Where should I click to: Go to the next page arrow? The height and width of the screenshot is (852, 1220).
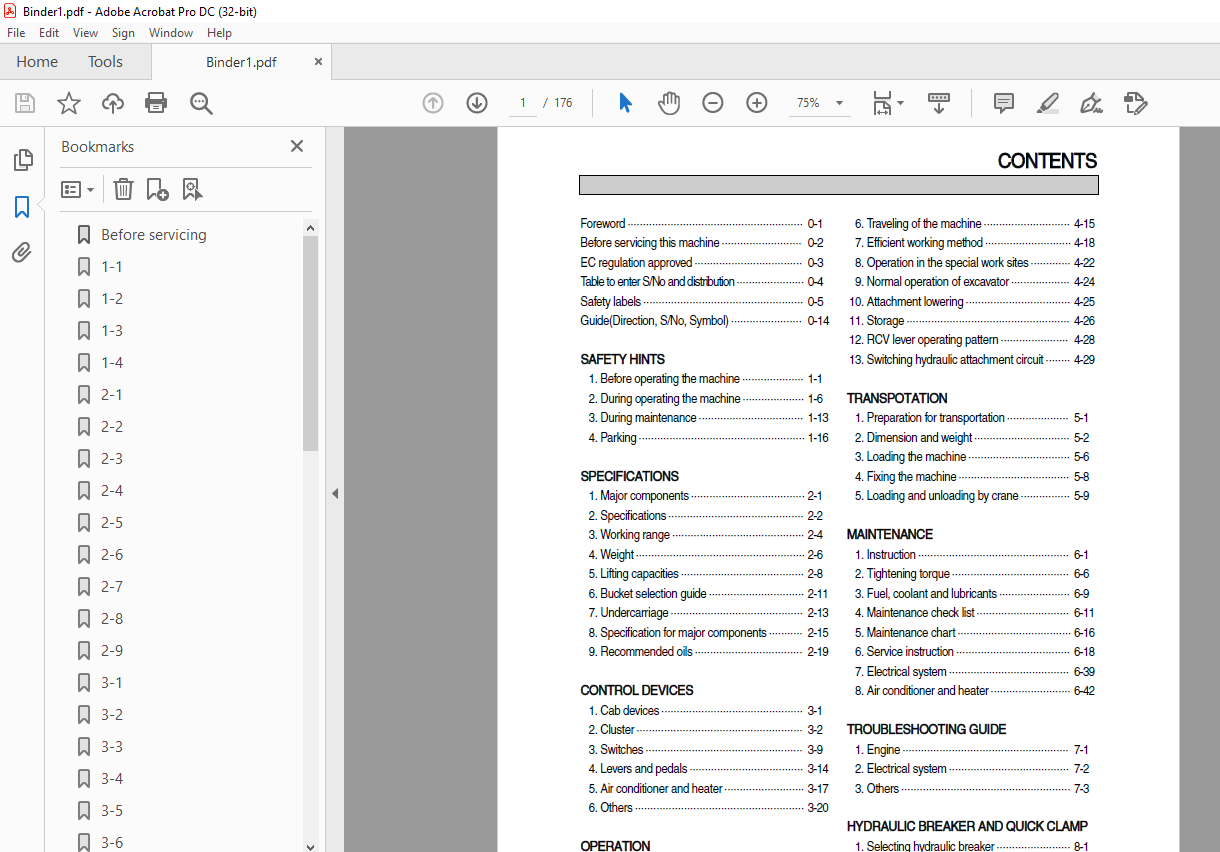[x=477, y=103]
